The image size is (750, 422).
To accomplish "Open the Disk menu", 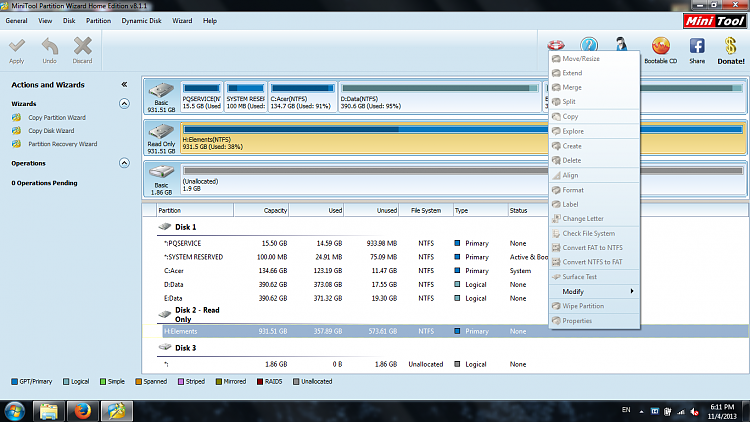I will (x=69, y=21).
